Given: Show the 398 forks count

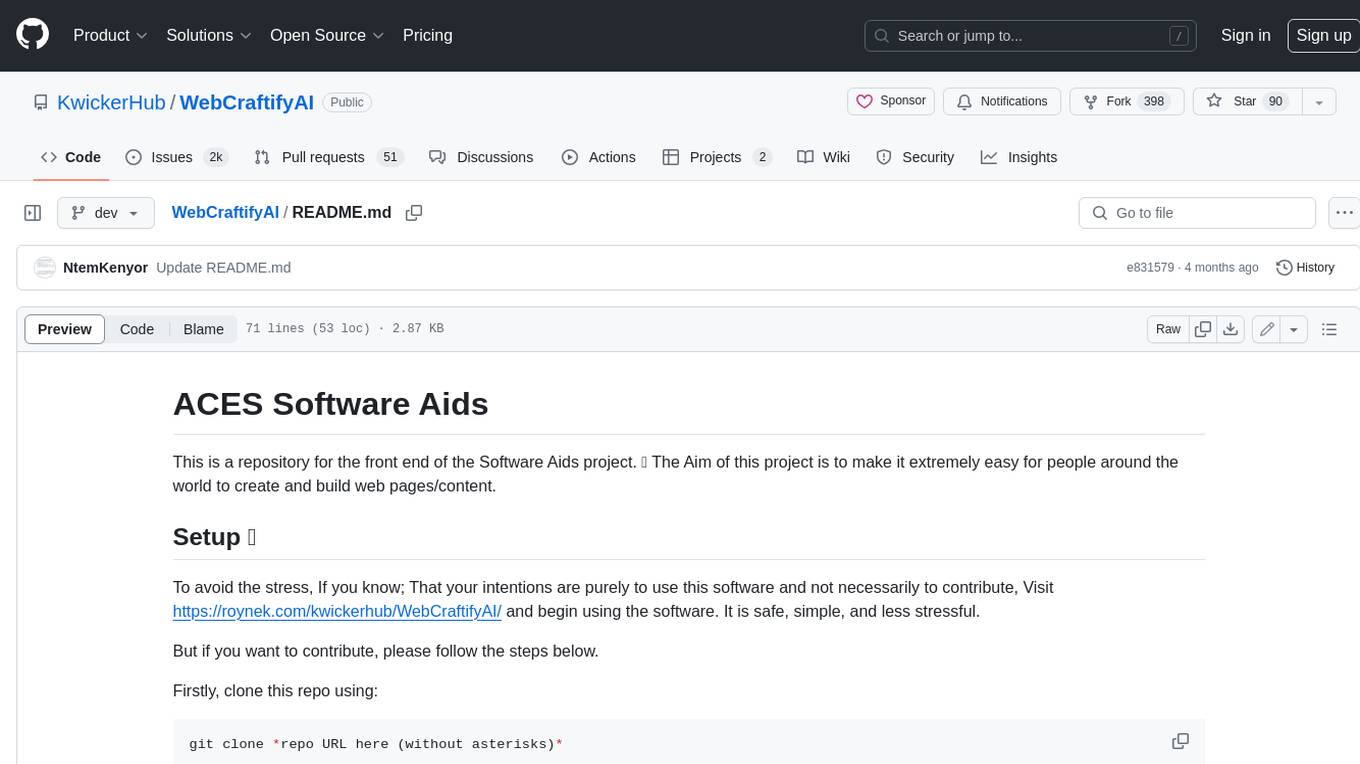Looking at the screenshot, I should (1154, 101).
